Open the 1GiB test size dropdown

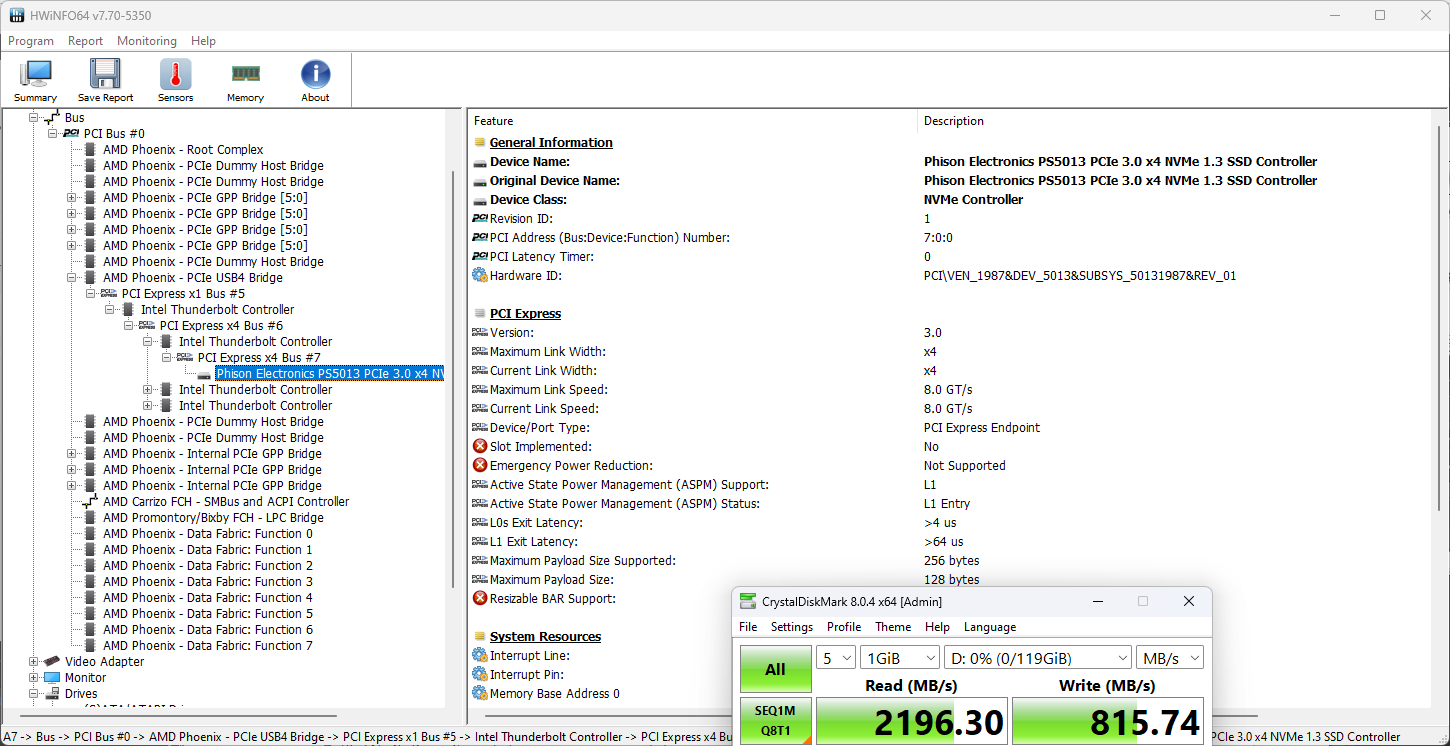pyautogui.click(x=900, y=657)
